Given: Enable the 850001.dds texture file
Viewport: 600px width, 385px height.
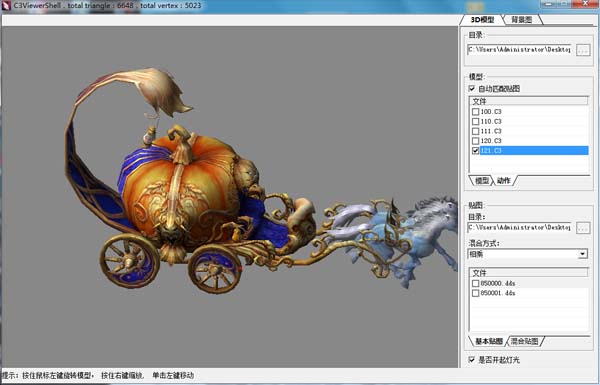Looking at the screenshot, I should pos(476,293).
